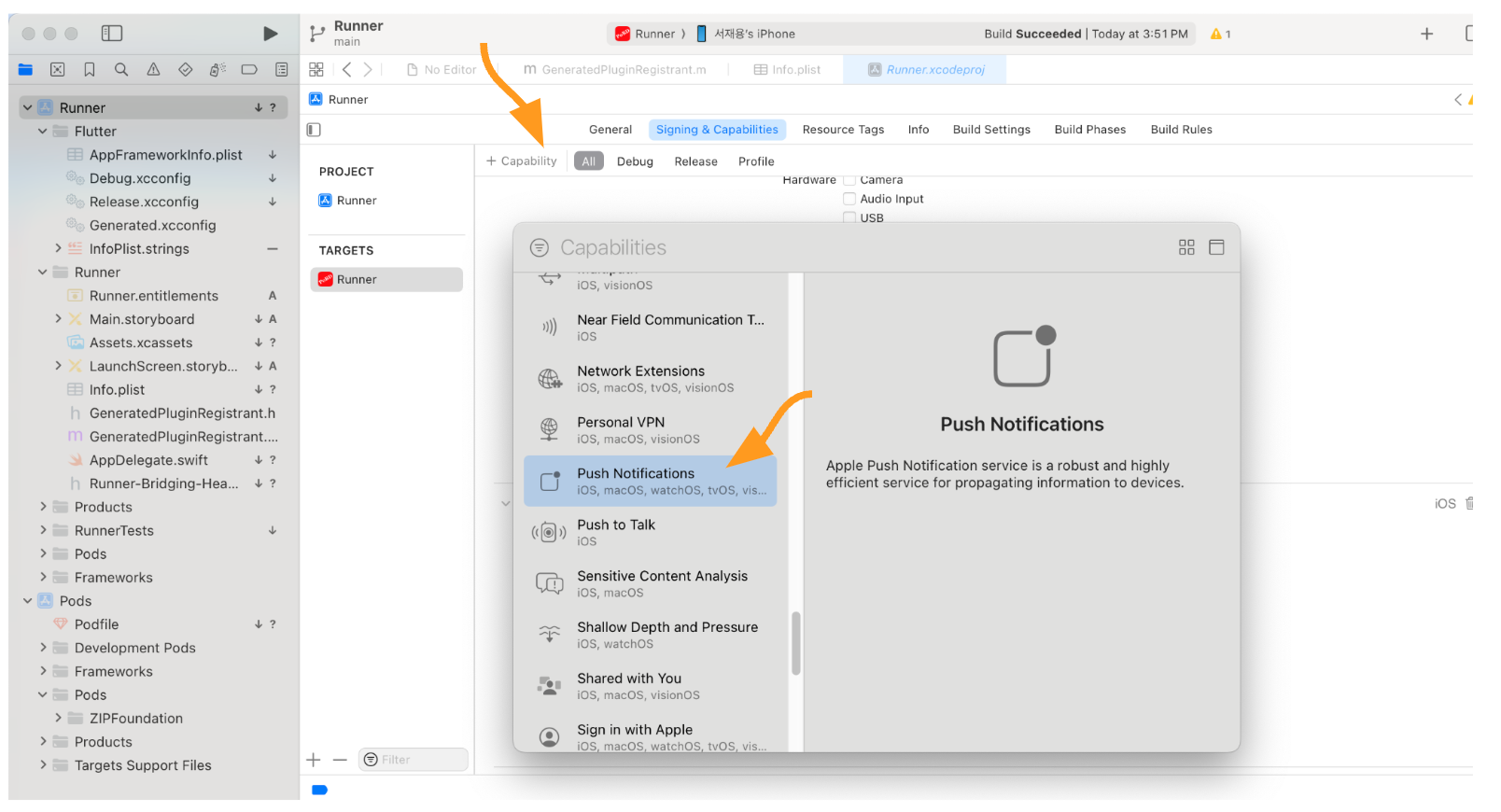This screenshot has width=1501, height=812.
Task: Open the Bookmark navigator icon
Action: point(90,69)
